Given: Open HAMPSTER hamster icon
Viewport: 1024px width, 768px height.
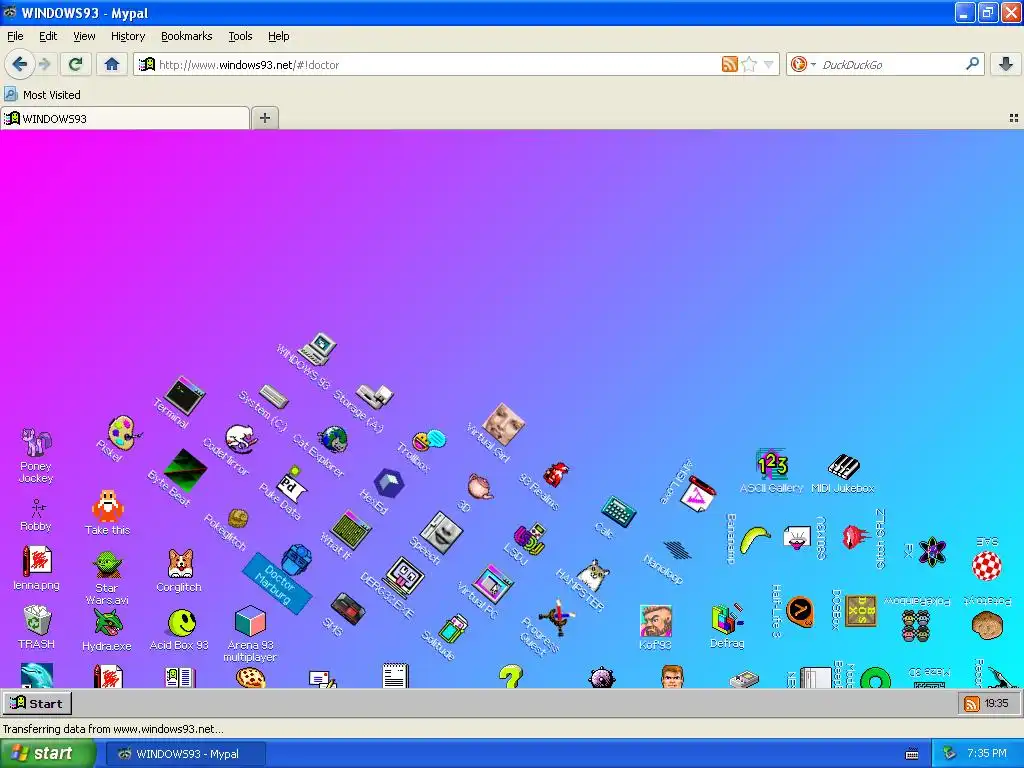Looking at the screenshot, I should click(x=594, y=575).
